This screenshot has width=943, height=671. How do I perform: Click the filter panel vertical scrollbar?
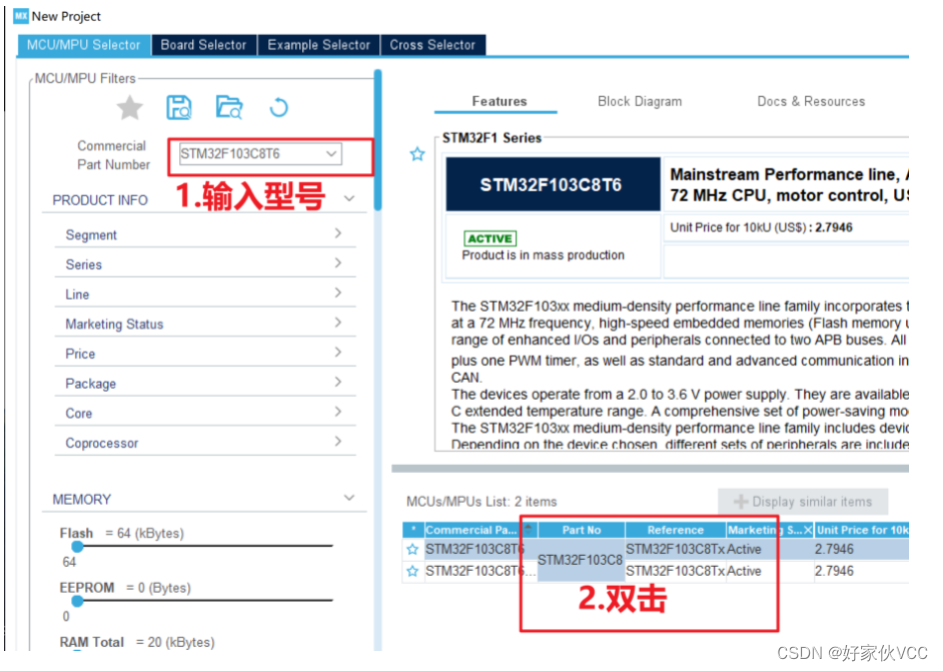tap(378, 140)
